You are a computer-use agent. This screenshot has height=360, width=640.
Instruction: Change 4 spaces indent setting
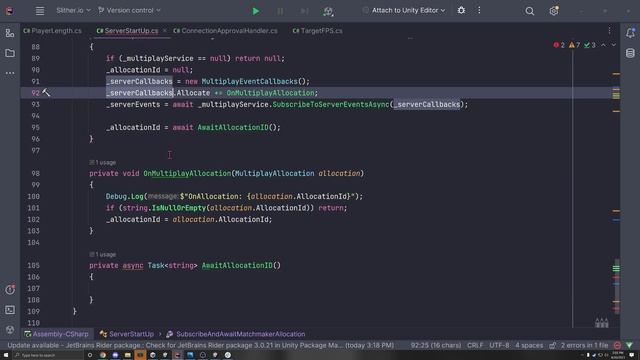click(x=529, y=345)
